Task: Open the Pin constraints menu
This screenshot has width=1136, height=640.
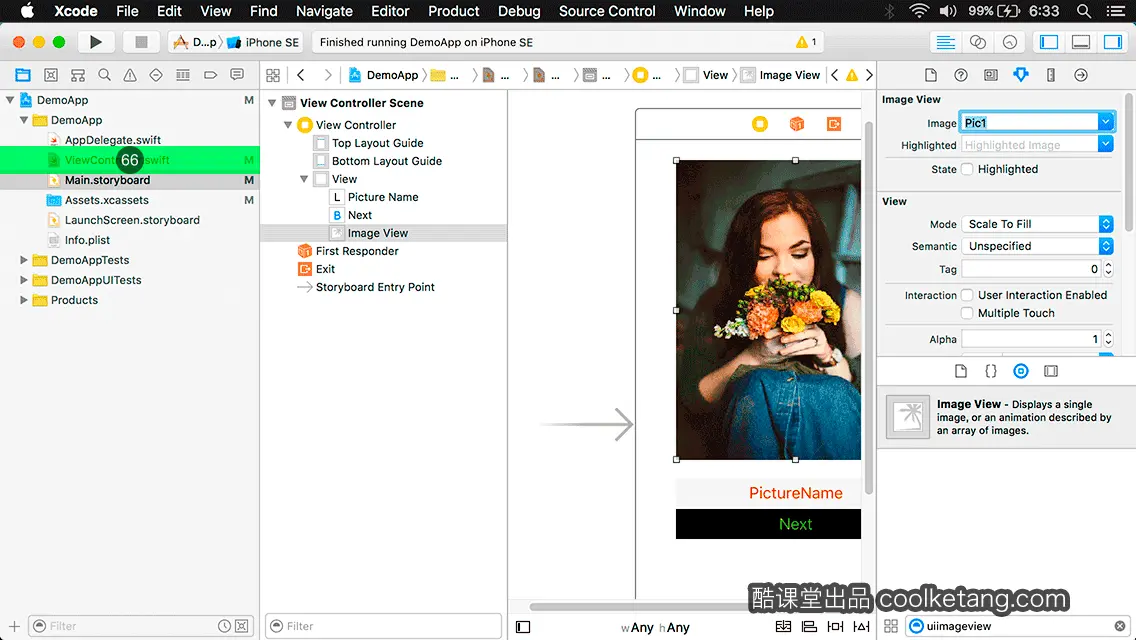Action: (x=835, y=626)
